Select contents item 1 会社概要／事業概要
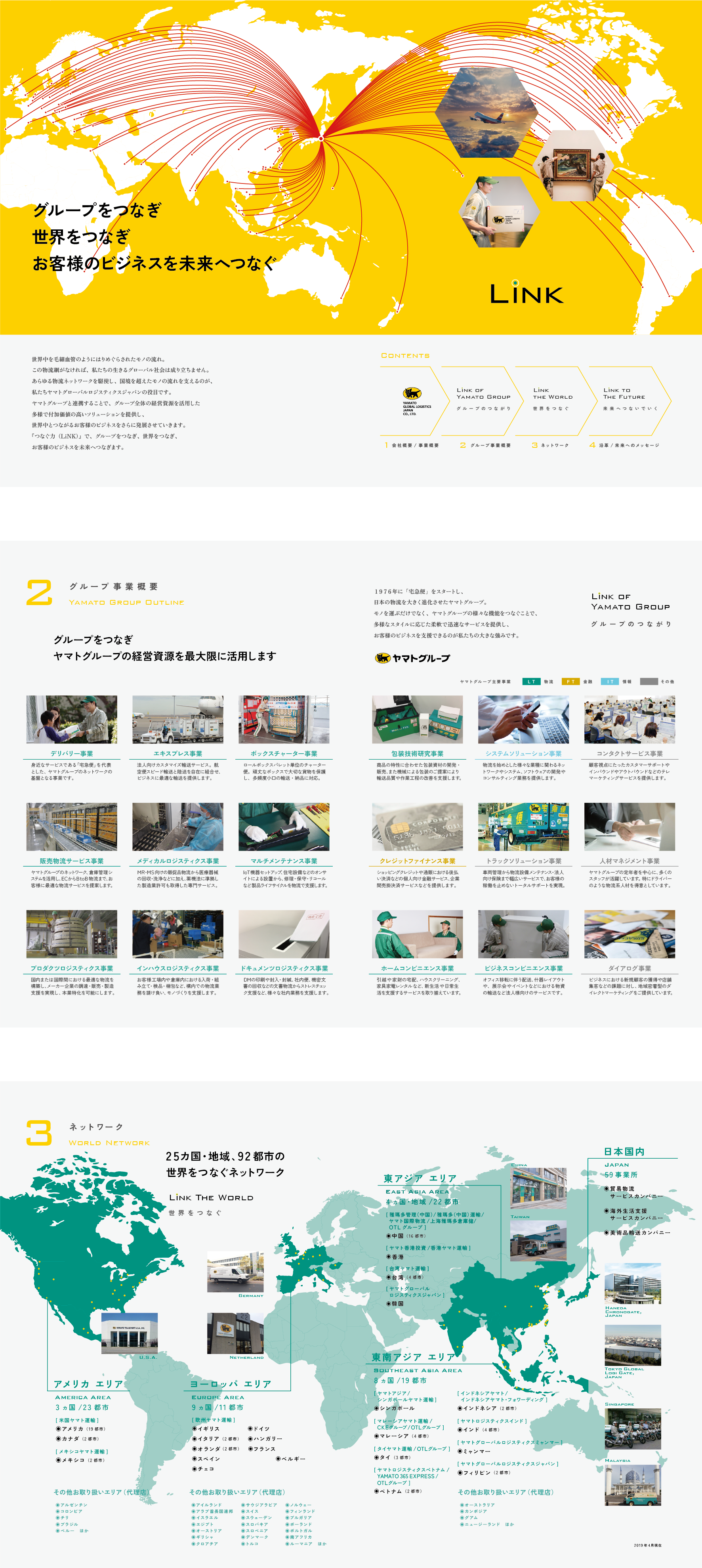The width and height of the screenshot is (702, 1568). pyautogui.click(x=411, y=445)
